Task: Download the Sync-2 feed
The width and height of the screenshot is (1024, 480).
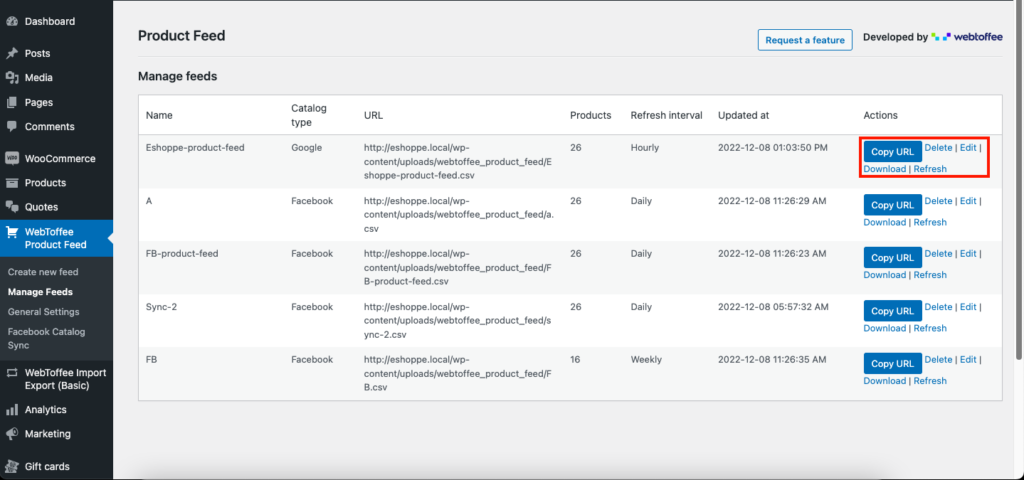Action: coord(884,328)
